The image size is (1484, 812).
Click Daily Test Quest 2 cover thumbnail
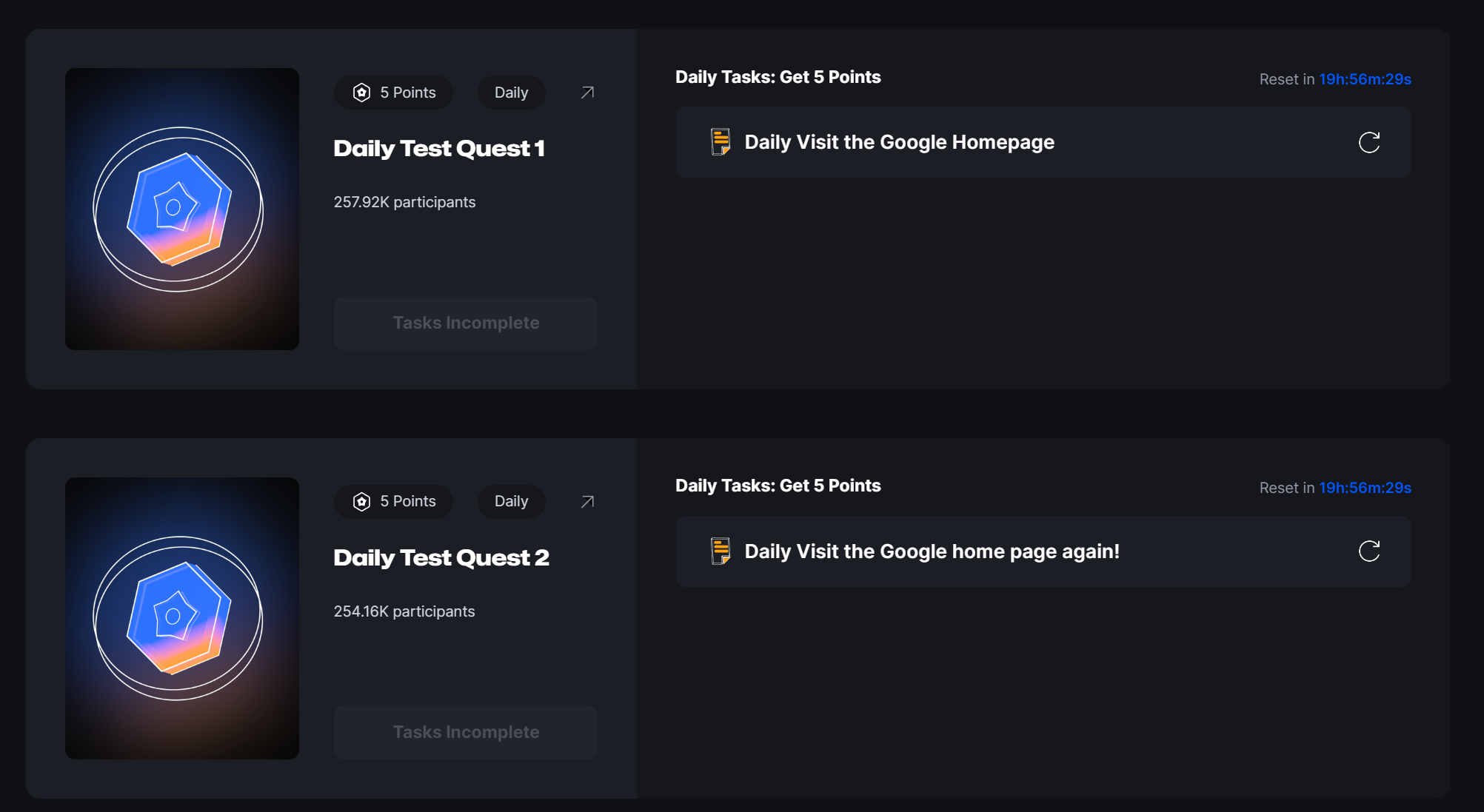coord(182,618)
